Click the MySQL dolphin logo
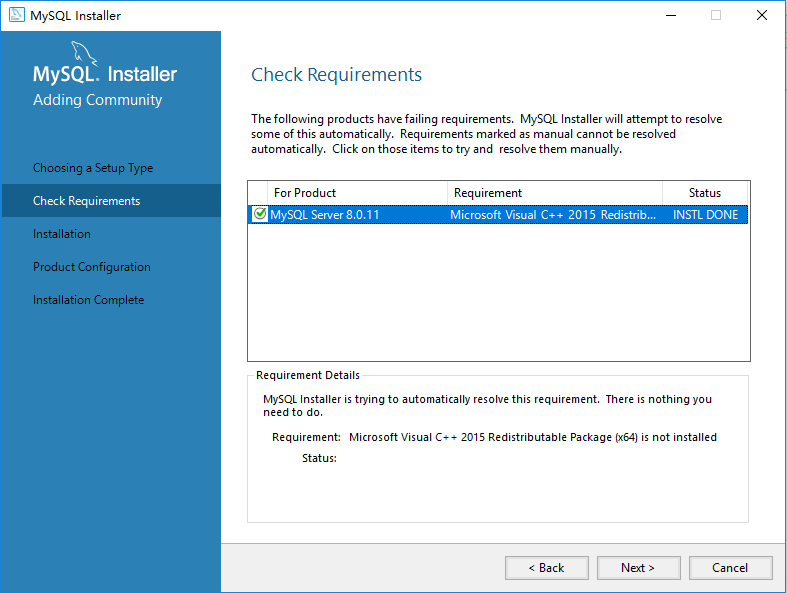Viewport: 787px width, 593px height. click(83, 54)
